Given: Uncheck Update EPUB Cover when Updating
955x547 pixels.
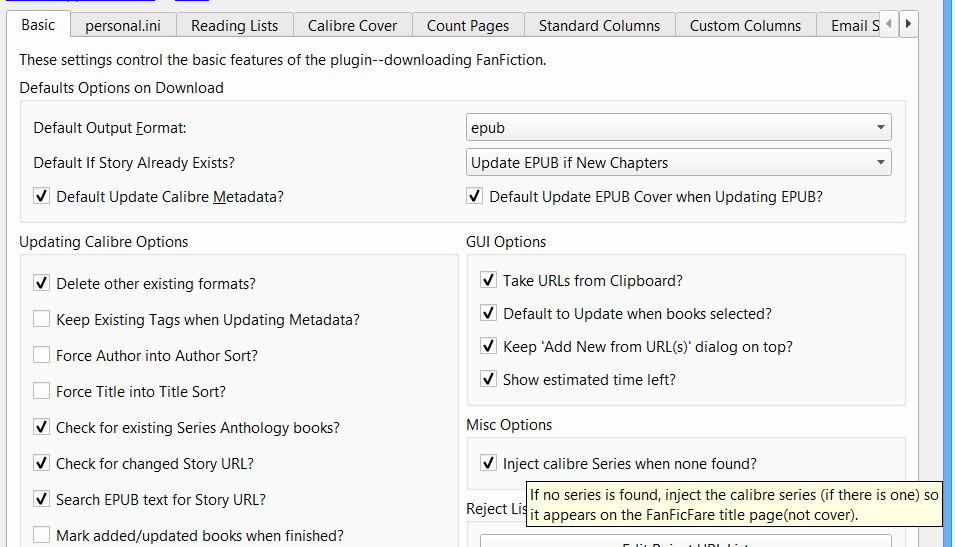Looking at the screenshot, I should click(x=475, y=197).
